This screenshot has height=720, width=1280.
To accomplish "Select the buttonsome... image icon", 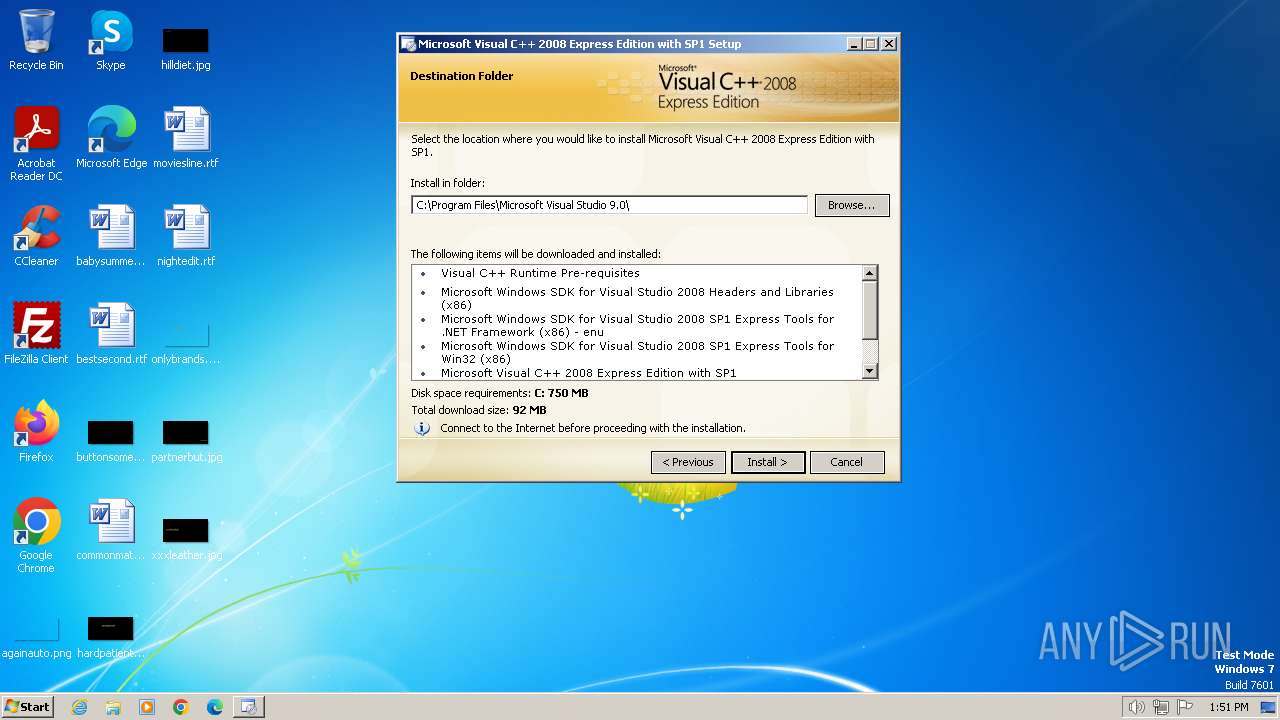I will (x=111, y=440).
